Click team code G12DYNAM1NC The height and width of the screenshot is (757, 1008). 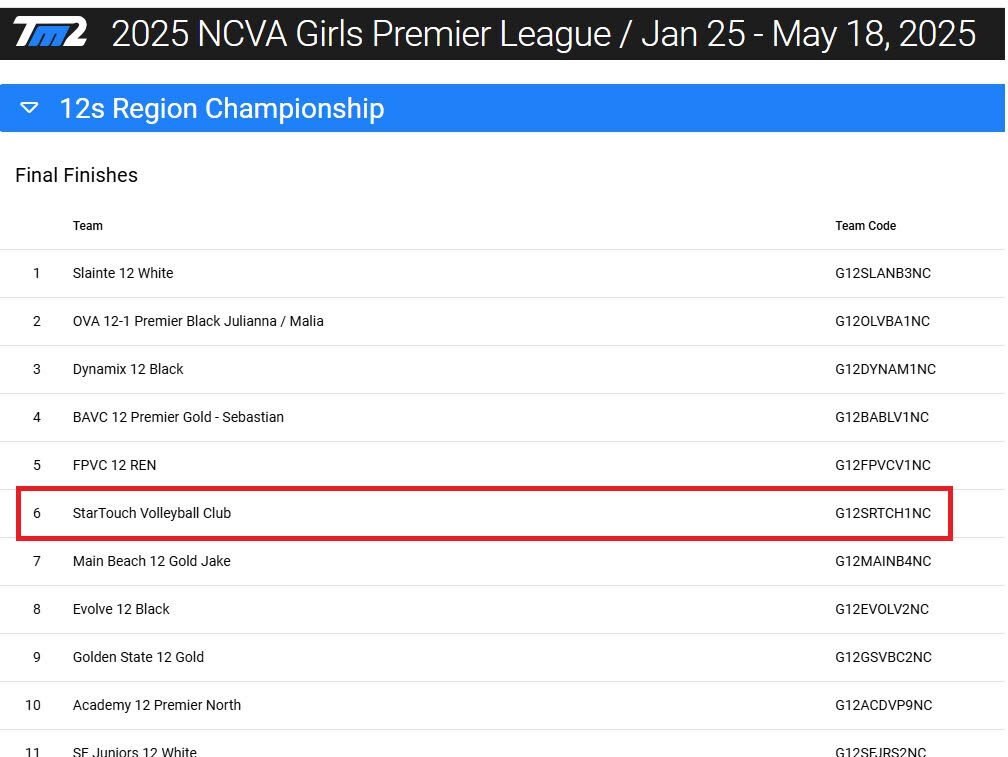click(x=885, y=369)
